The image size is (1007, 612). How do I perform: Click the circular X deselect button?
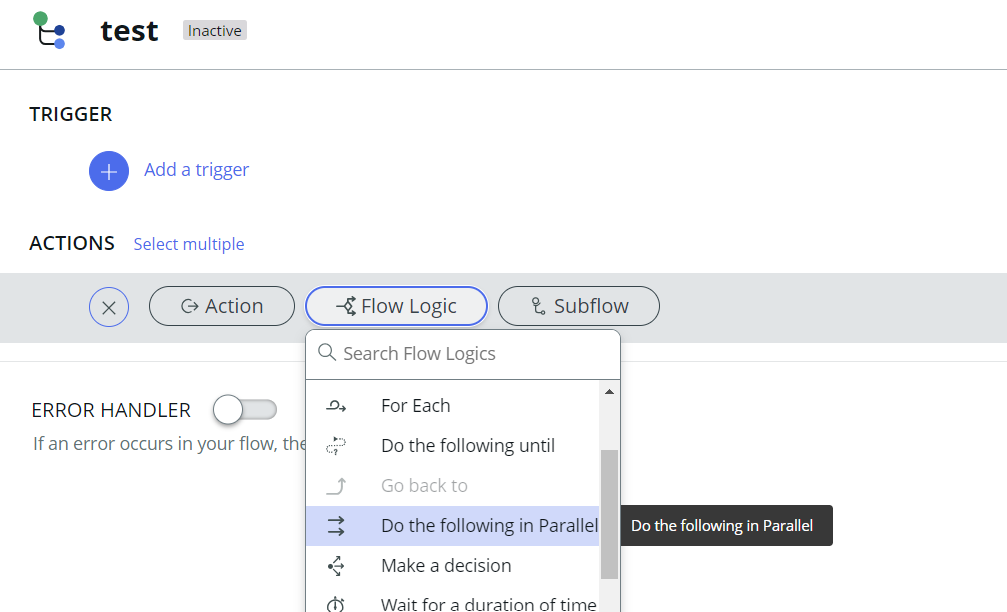109,306
